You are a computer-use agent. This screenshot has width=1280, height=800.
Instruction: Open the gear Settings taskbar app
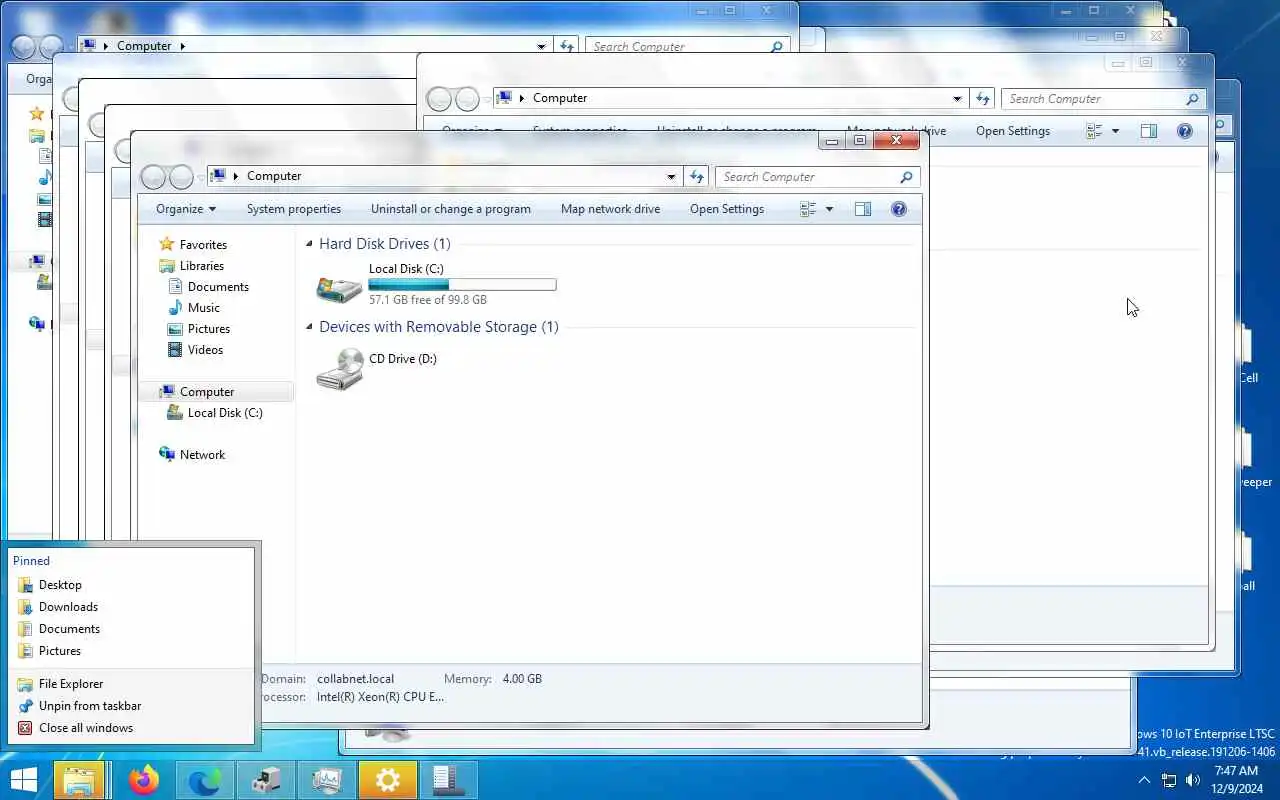tap(387, 780)
